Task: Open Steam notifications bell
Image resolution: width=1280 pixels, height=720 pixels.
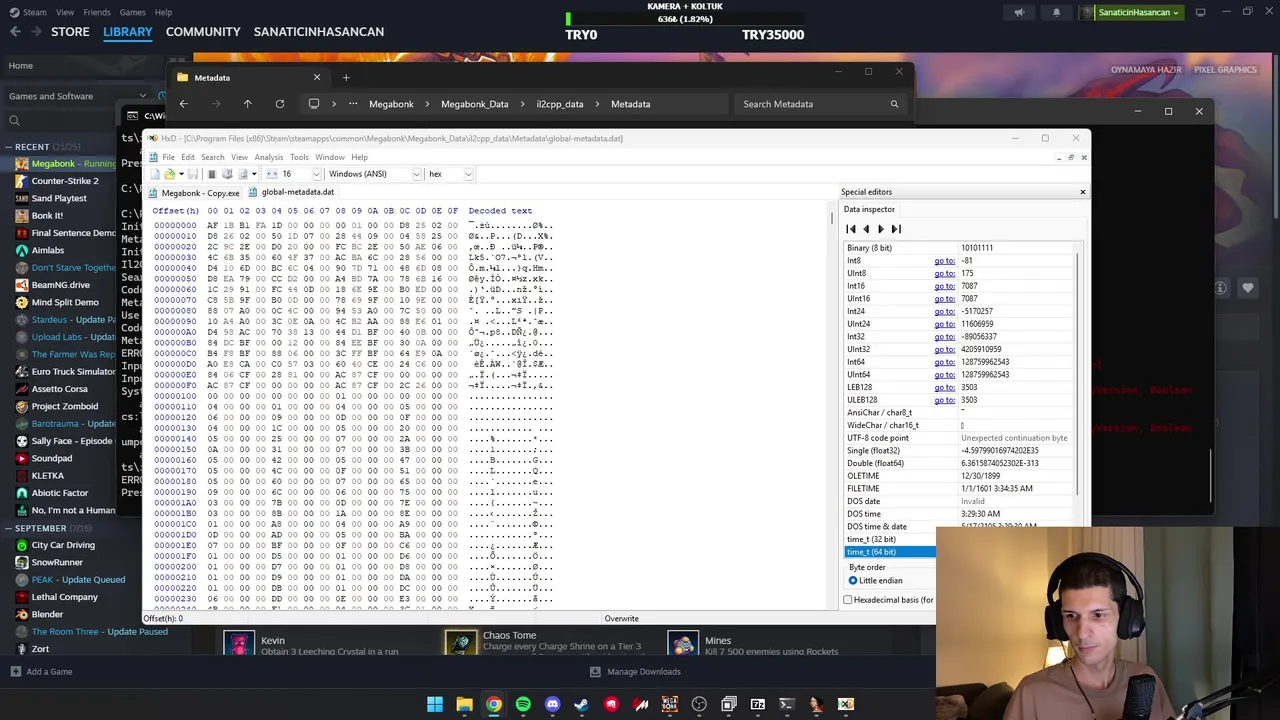Action: click(x=1056, y=12)
